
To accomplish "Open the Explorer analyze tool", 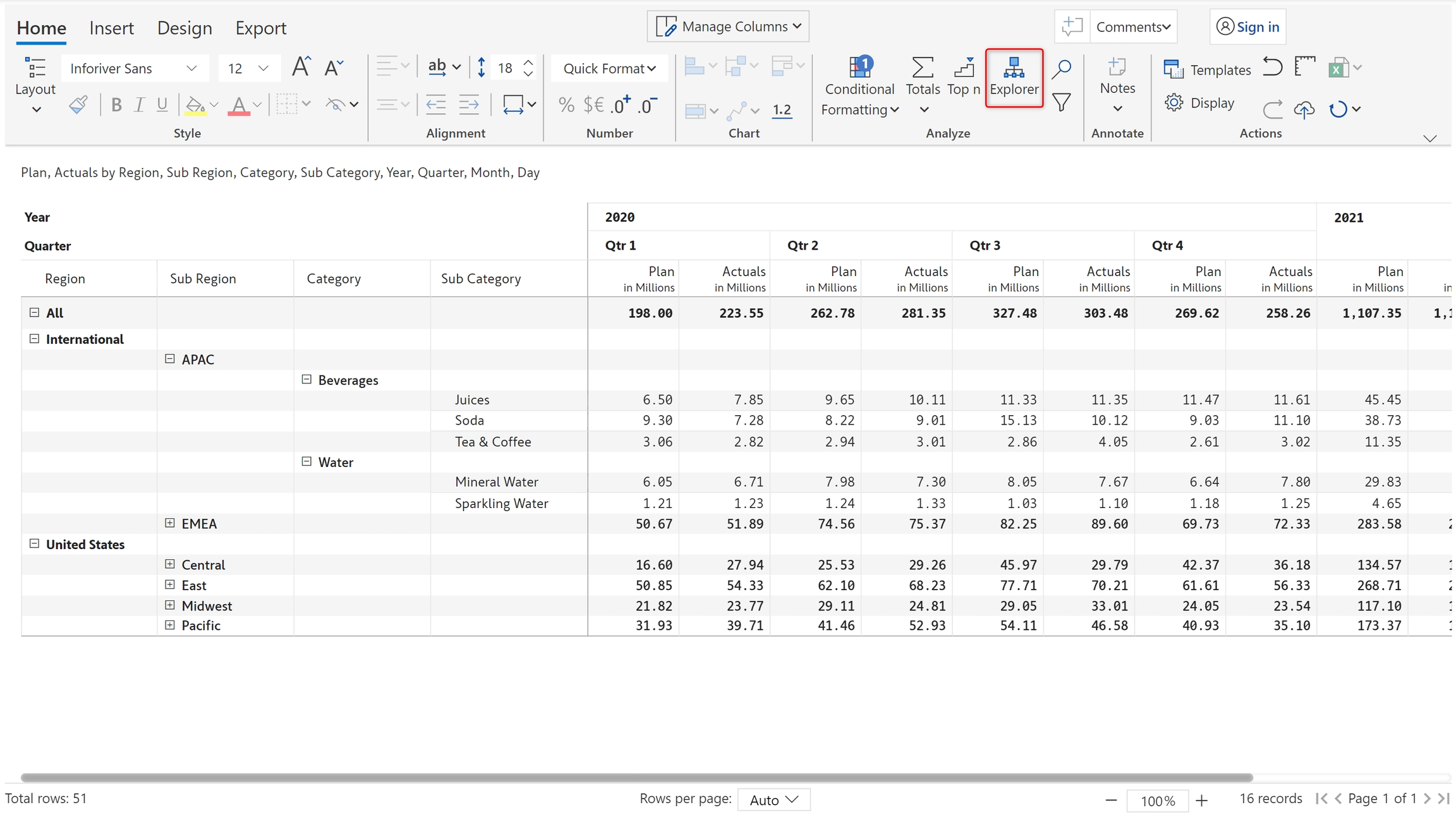I will click(1014, 77).
